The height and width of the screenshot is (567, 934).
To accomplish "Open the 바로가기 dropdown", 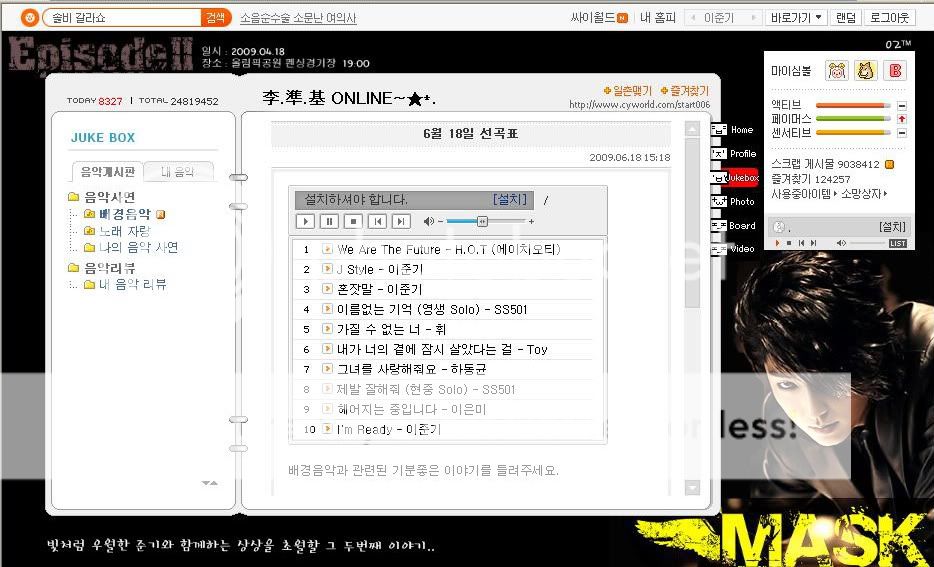I will click(796, 18).
